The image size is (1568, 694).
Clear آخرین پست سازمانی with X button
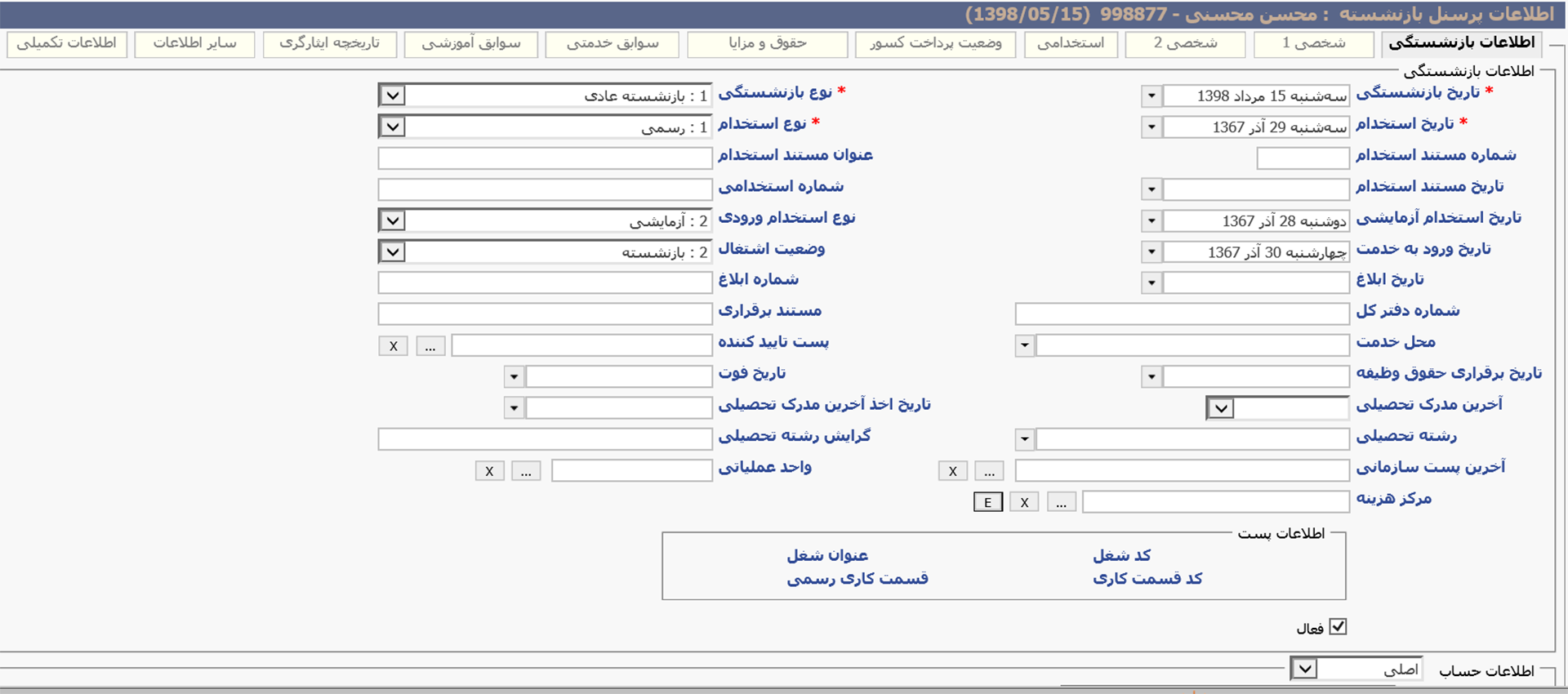pos(952,471)
